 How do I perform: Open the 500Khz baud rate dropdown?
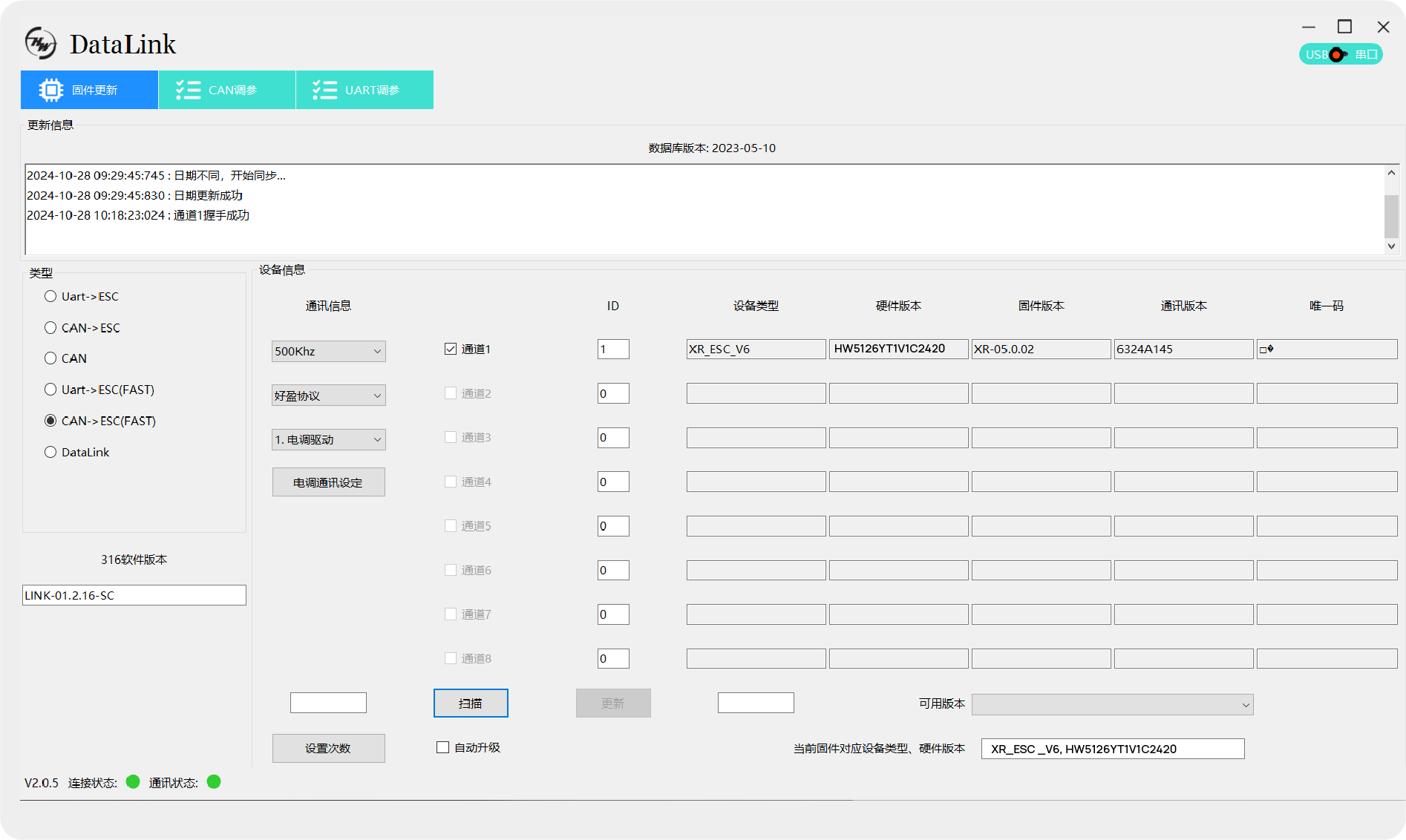pyautogui.click(x=328, y=351)
